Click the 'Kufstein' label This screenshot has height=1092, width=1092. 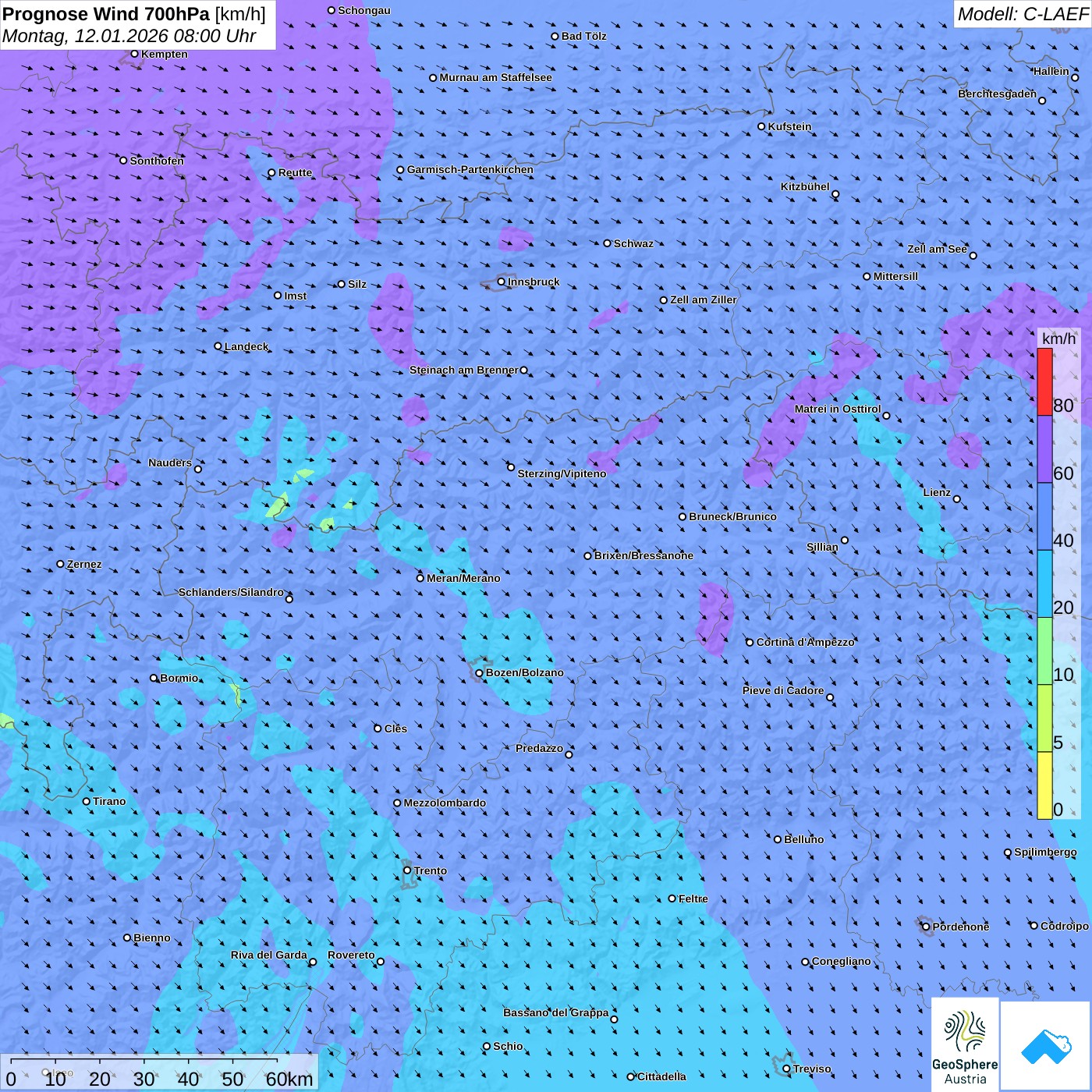789,126
